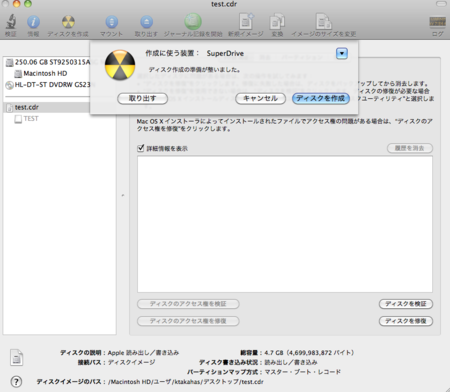Click inside the white log details area
Screen dimensions: 450x392
click(x=285, y=224)
